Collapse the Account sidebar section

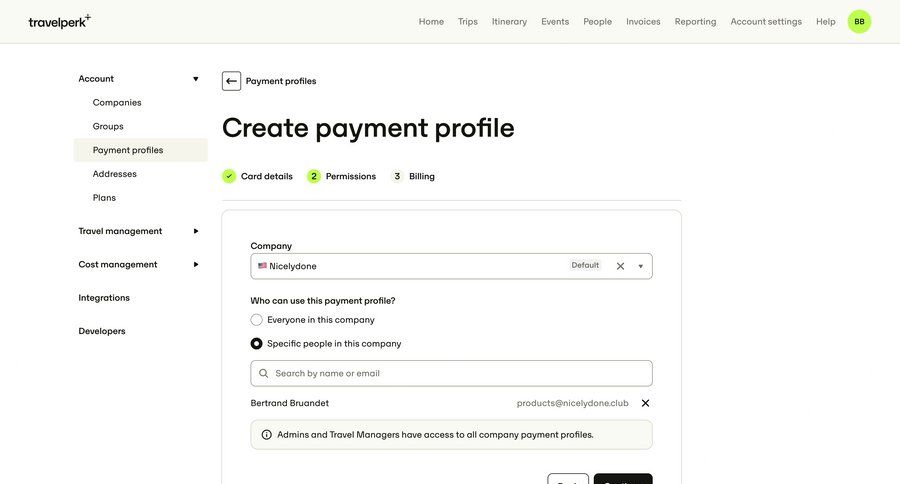point(195,79)
